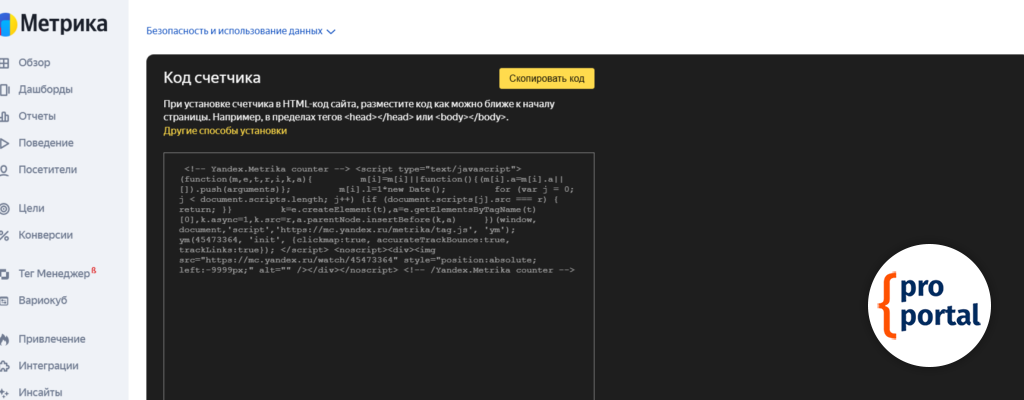Select the Отчеты bar chart icon

click(x=5, y=116)
